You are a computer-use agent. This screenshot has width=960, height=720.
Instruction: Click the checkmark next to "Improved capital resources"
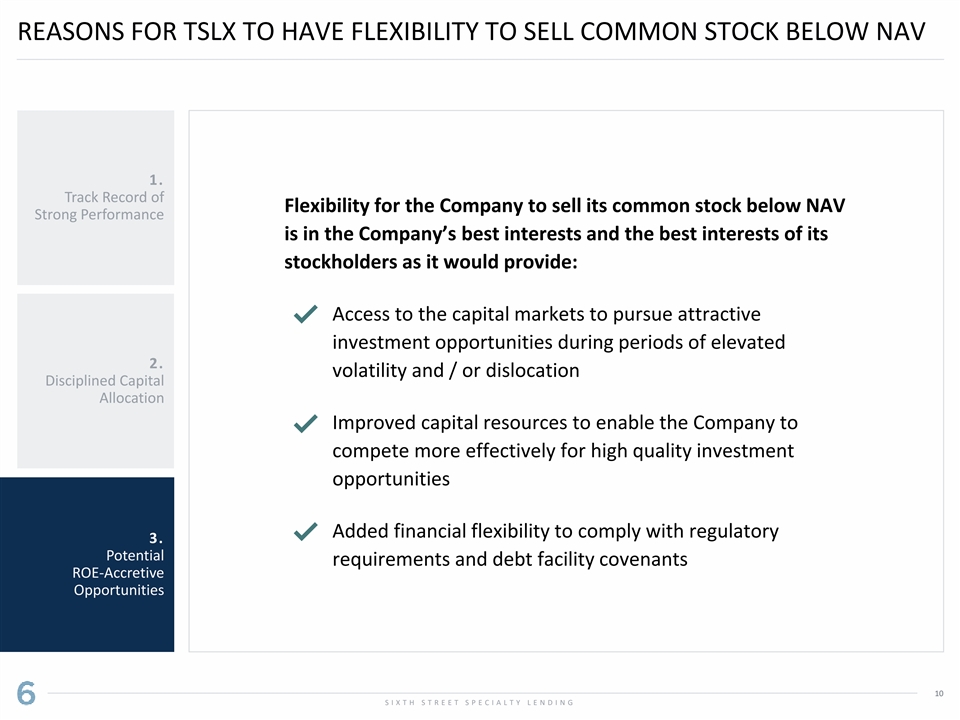tap(307, 424)
